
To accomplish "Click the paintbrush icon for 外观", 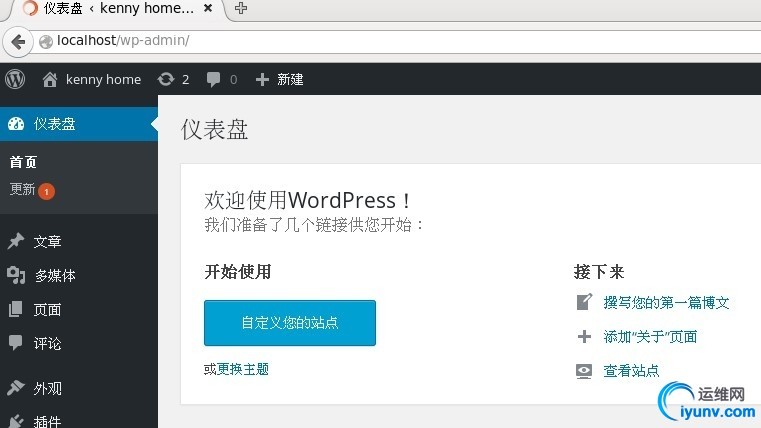I will (x=16, y=387).
